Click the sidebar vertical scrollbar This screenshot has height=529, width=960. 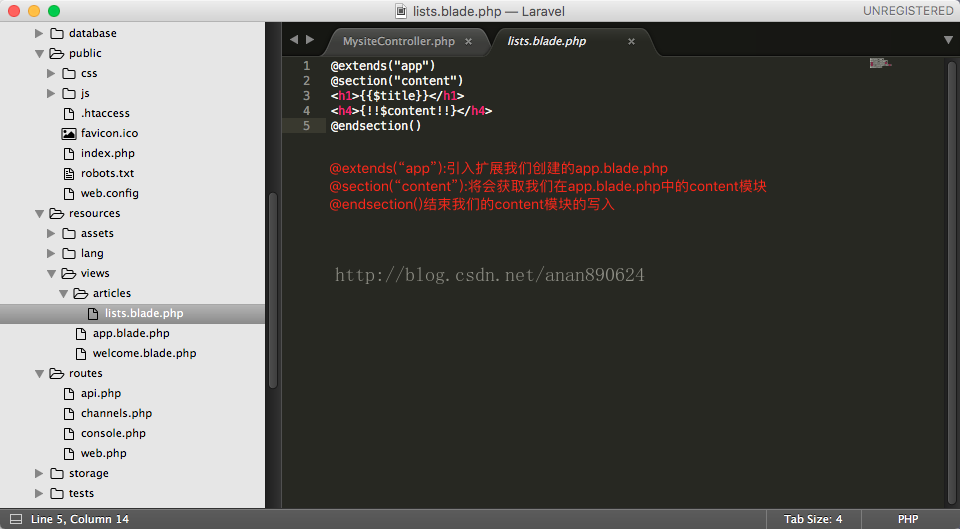pos(273,290)
